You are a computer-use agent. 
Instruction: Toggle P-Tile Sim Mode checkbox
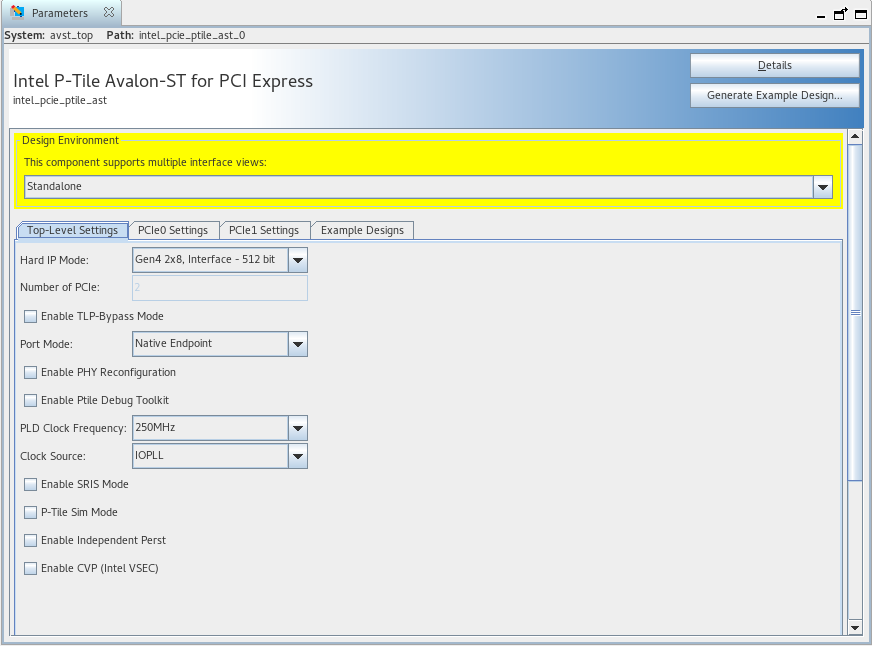pyautogui.click(x=31, y=513)
